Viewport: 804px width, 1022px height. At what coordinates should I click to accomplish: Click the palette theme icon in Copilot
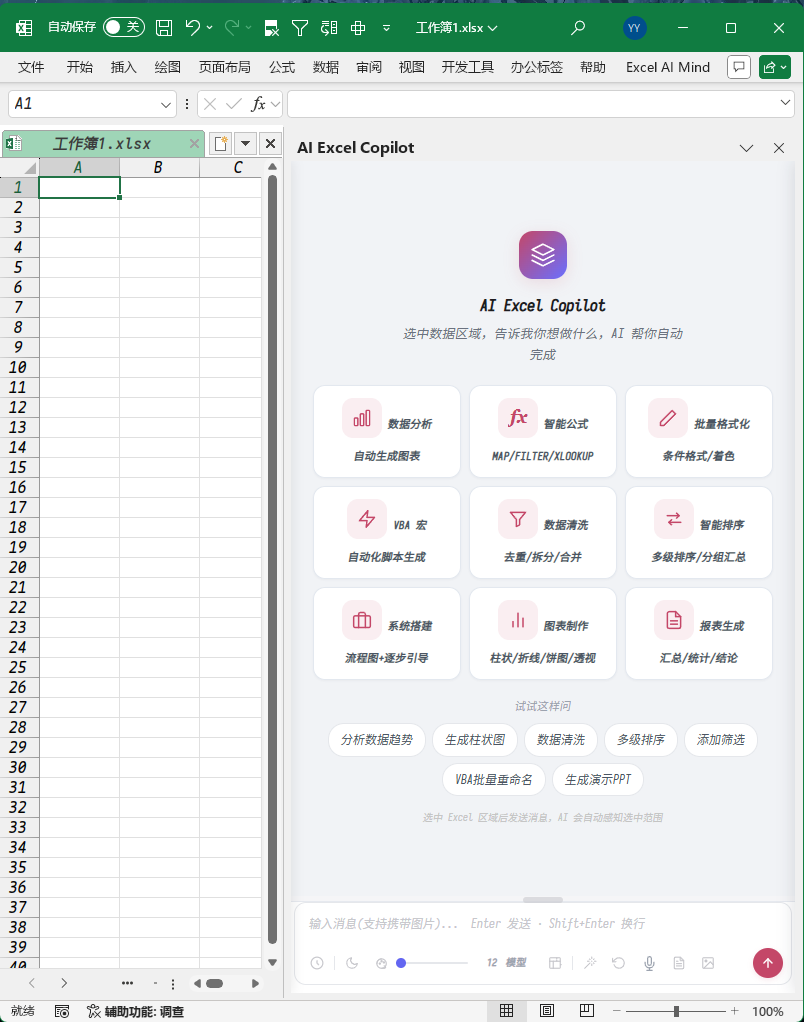[x=382, y=963]
